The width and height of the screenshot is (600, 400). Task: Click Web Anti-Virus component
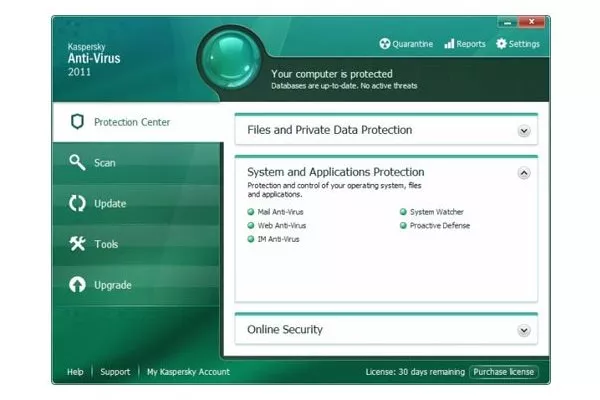pyautogui.click(x=280, y=226)
